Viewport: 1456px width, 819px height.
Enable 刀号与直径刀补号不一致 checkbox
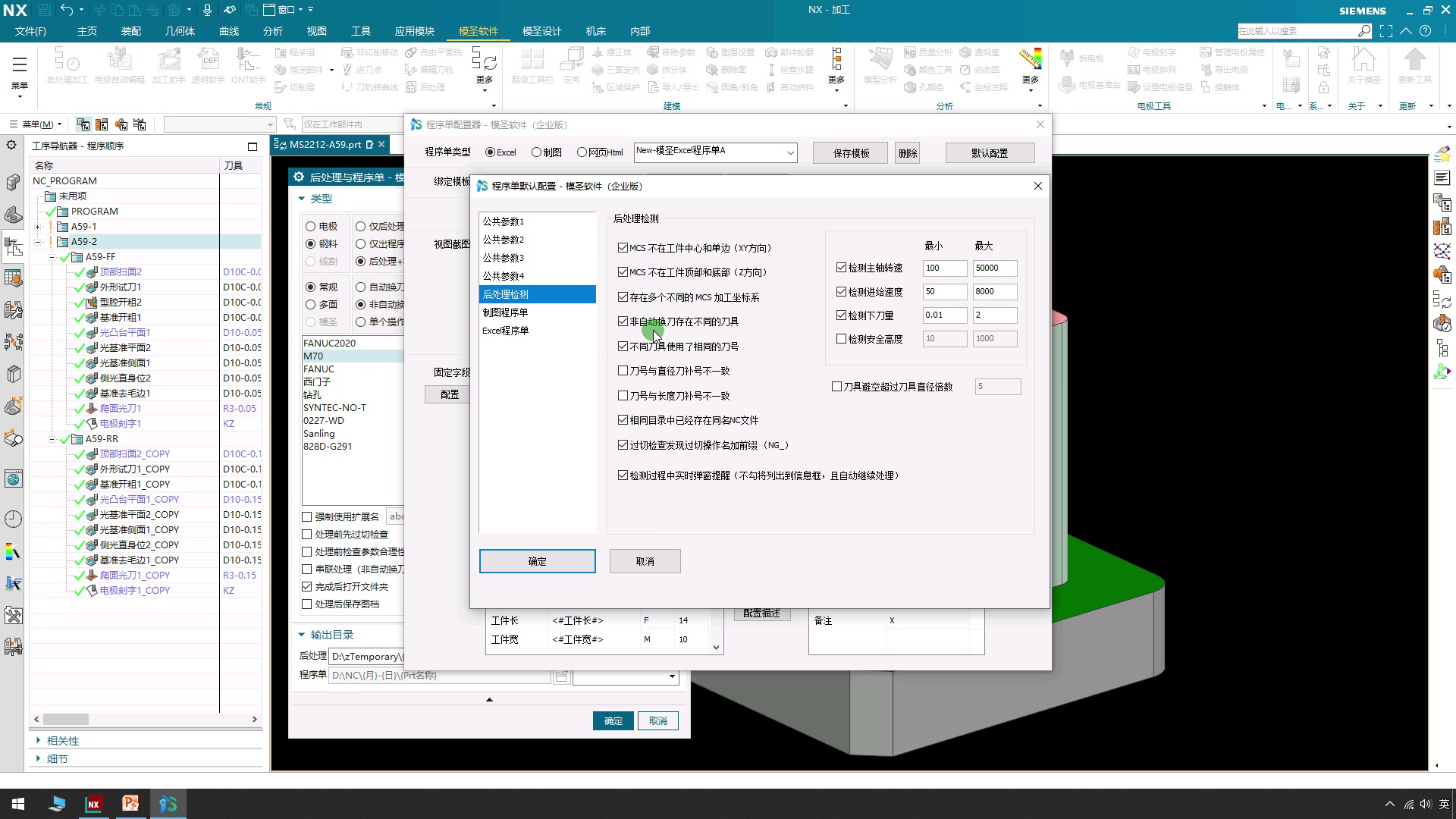pyautogui.click(x=623, y=371)
